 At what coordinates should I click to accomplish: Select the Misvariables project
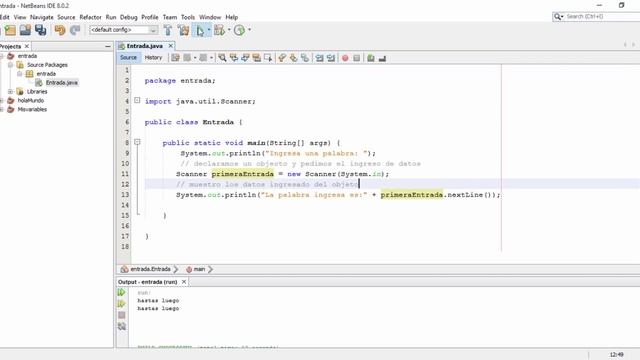pos(32,109)
